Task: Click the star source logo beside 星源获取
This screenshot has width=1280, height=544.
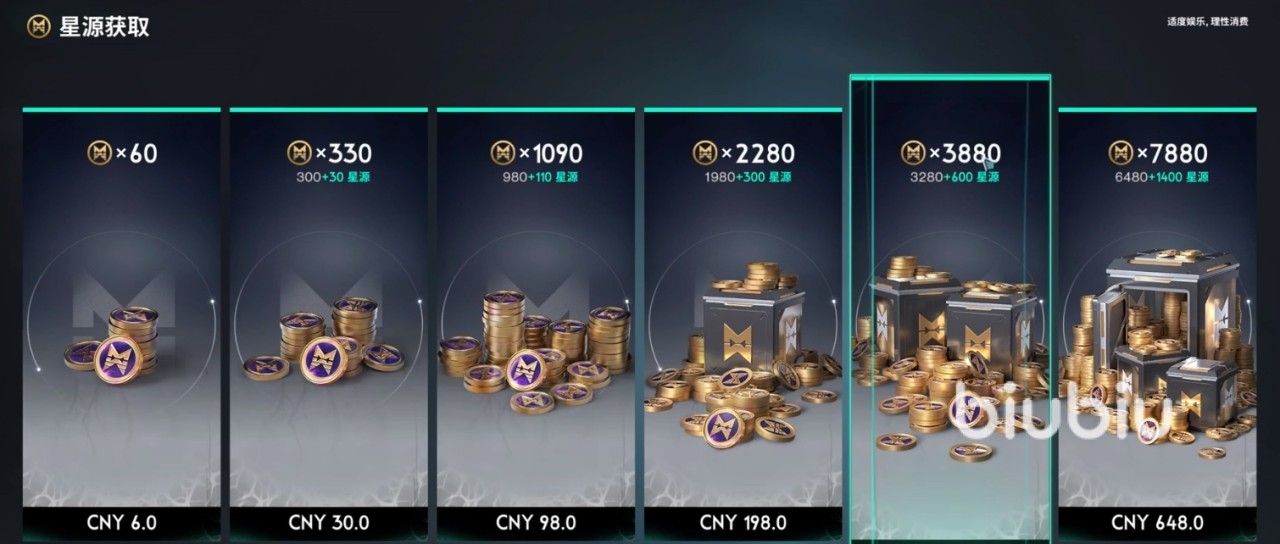Action: pyautogui.click(x=39, y=26)
